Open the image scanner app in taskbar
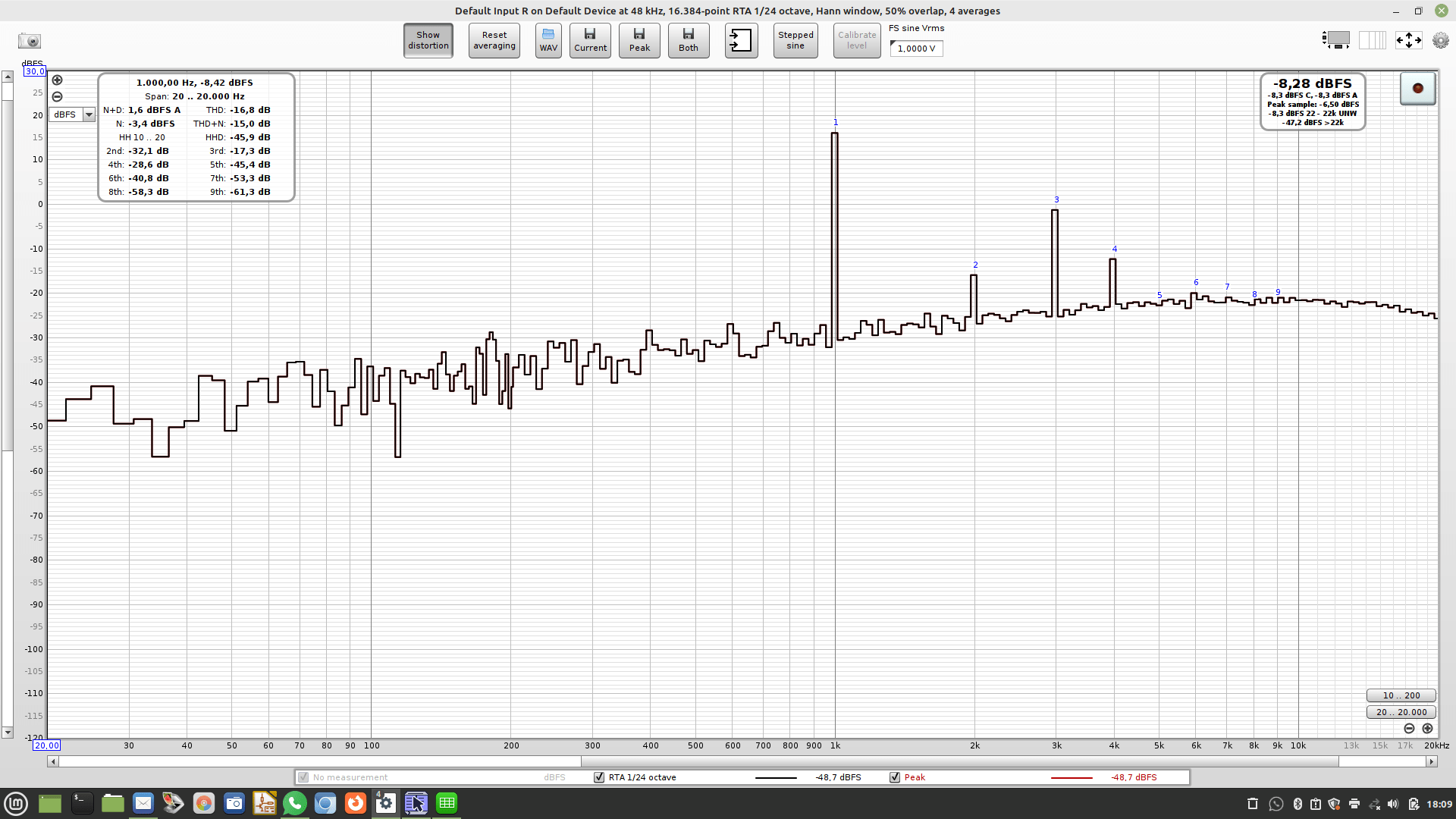This screenshot has height=819, width=1456. tap(173, 803)
